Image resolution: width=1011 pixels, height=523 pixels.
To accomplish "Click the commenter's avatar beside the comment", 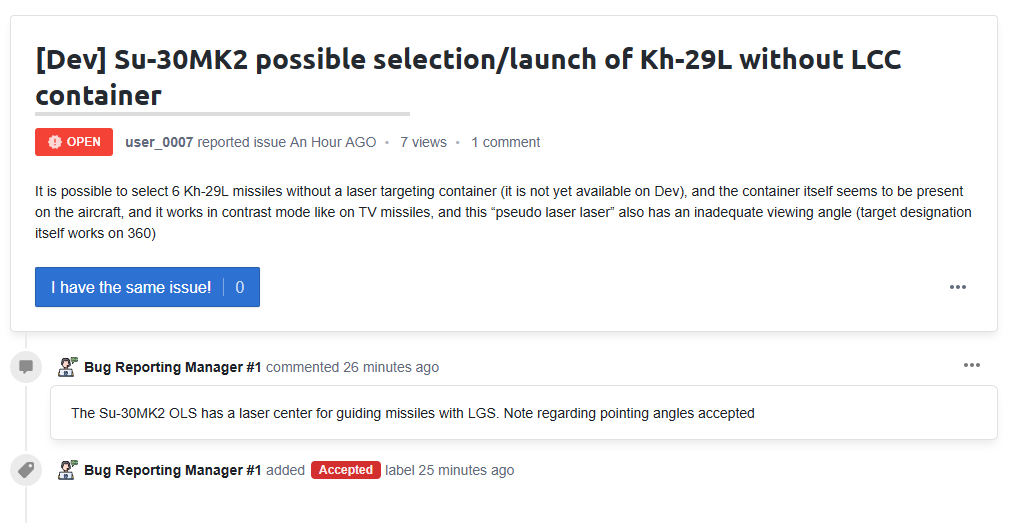I will [x=68, y=367].
